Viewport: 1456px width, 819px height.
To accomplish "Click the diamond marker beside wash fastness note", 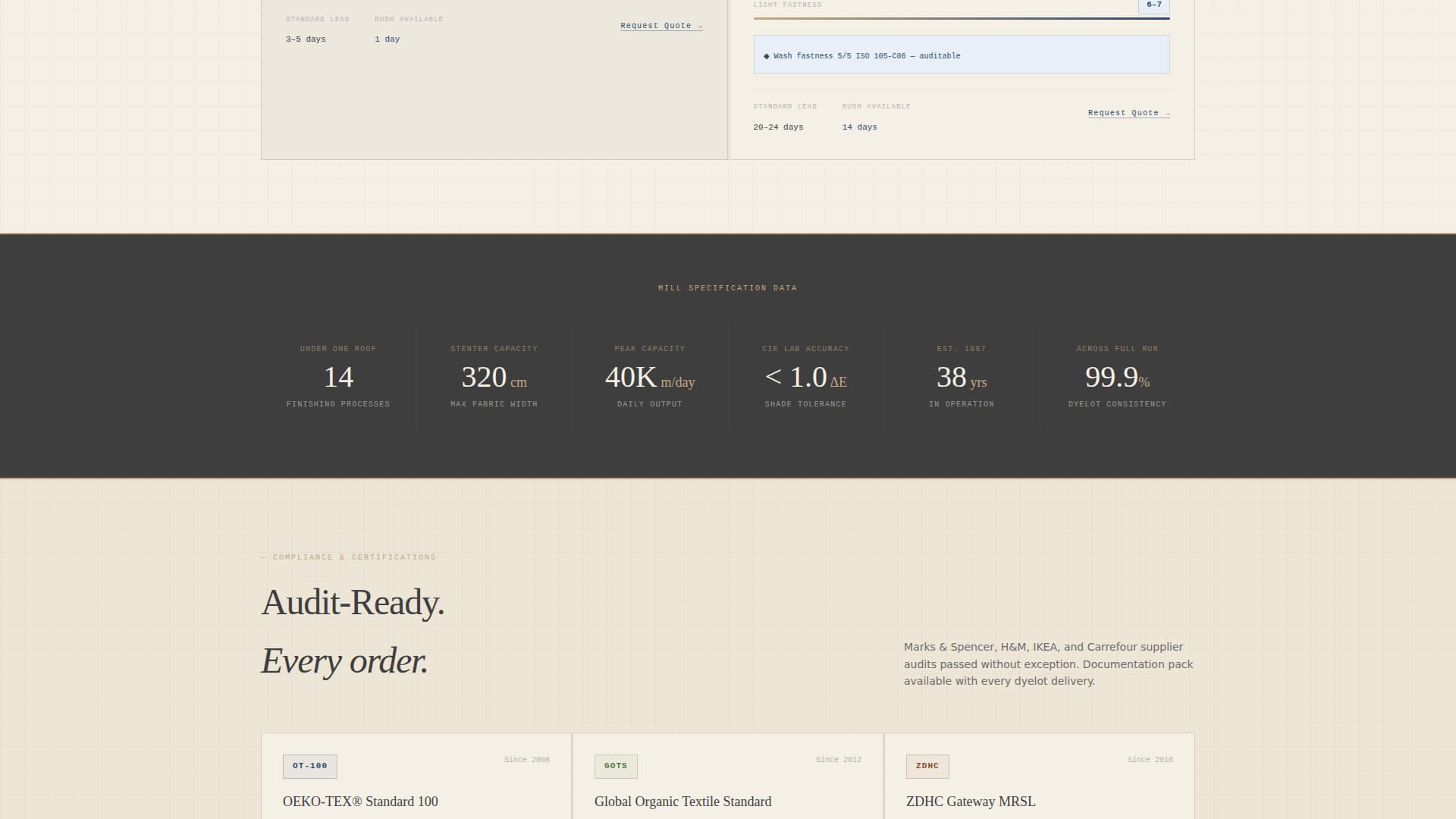I will point(766,55).
